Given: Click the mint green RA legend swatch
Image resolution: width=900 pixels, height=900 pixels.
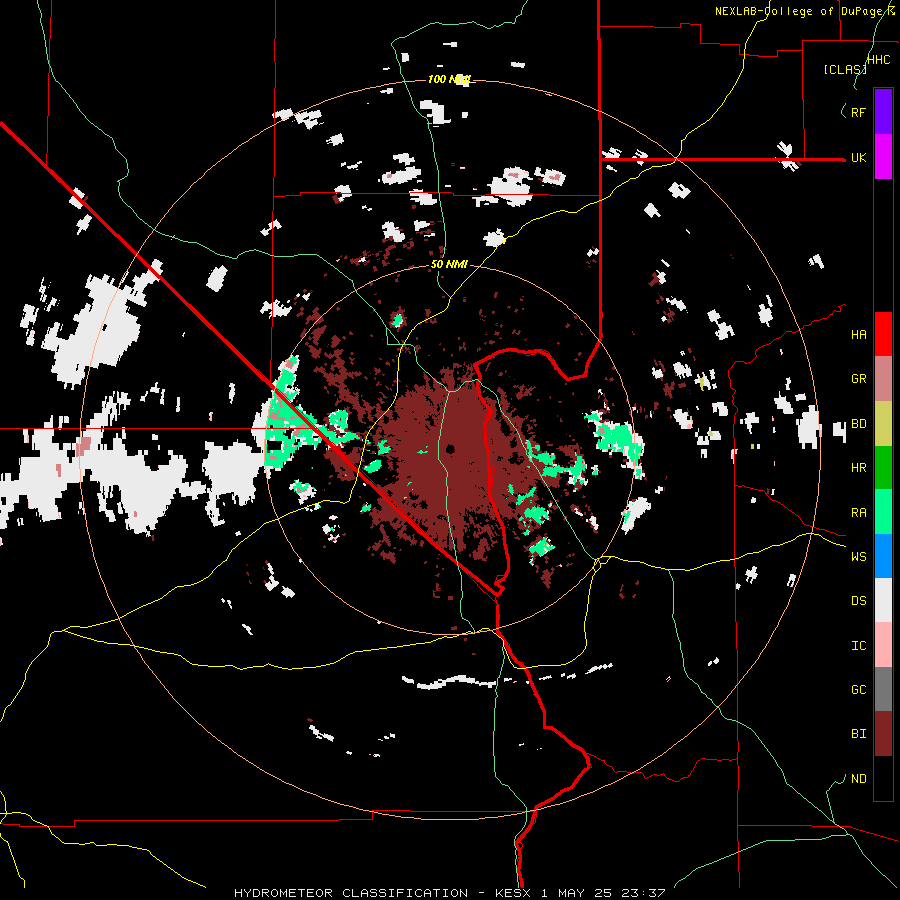Looking at the screenshot, I should coord(883,512).
